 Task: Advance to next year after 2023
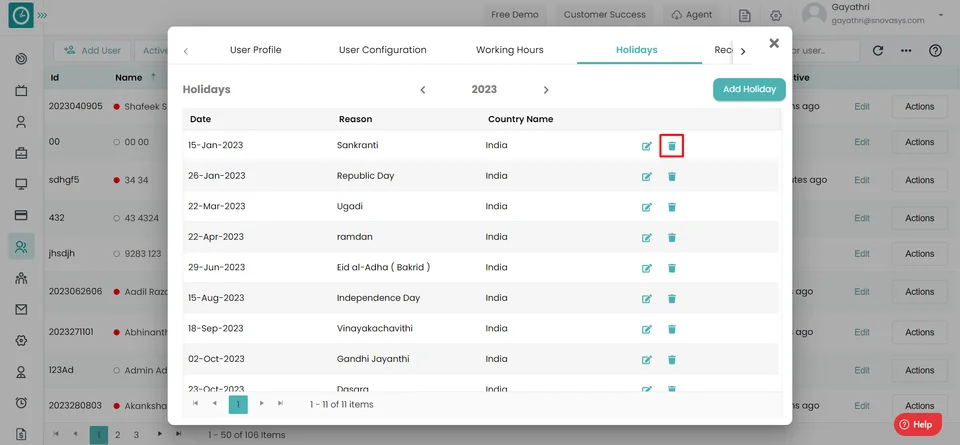(546, 90)
